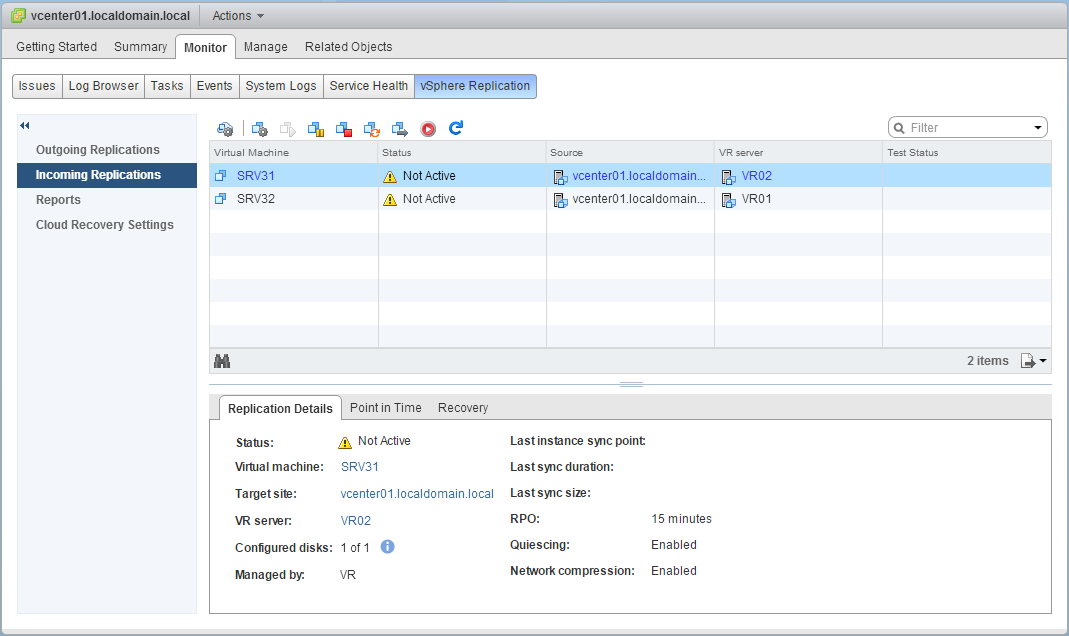Click the Sync now icon
1069x636 pixels.
(x=372, y=129)
